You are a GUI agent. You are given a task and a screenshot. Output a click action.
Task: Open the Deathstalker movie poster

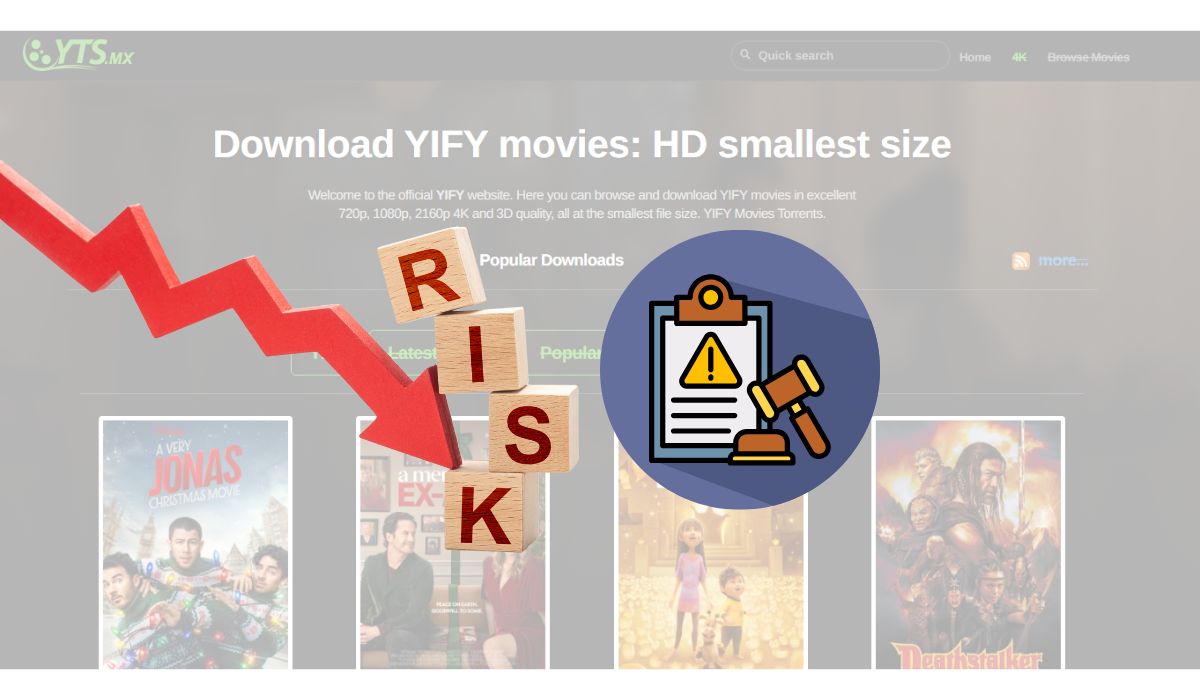tap(969, 543)
